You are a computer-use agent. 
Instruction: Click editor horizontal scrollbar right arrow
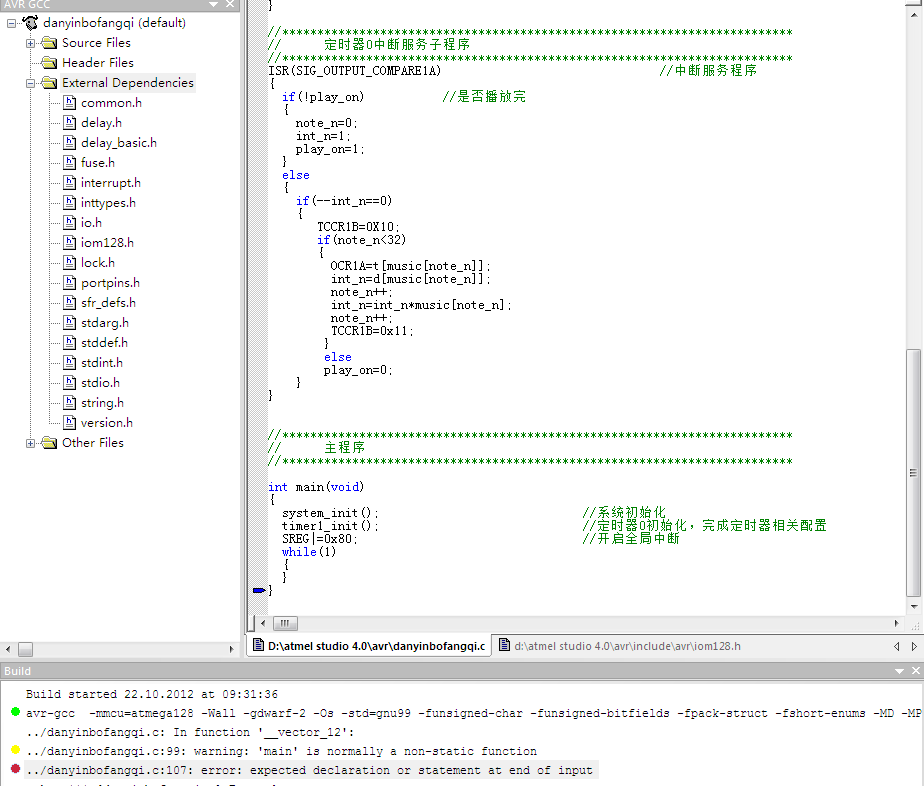tap(896, 623)
